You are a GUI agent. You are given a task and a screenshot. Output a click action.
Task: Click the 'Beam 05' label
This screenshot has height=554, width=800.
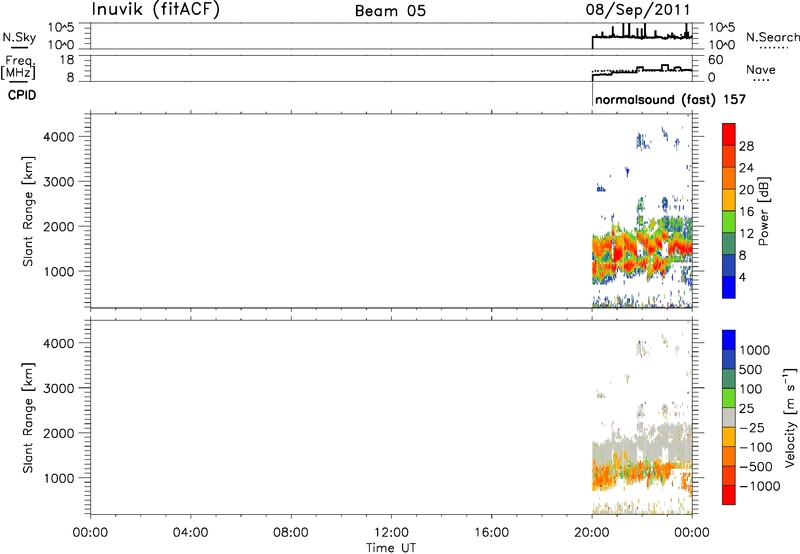click(390, 11)
